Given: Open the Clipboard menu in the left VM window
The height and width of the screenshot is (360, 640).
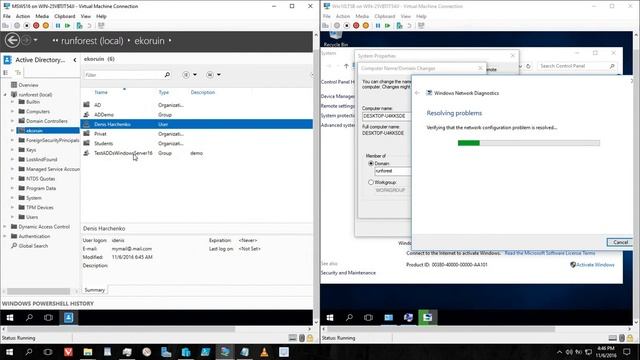Looking at the screenshot, I should [65, 16].
